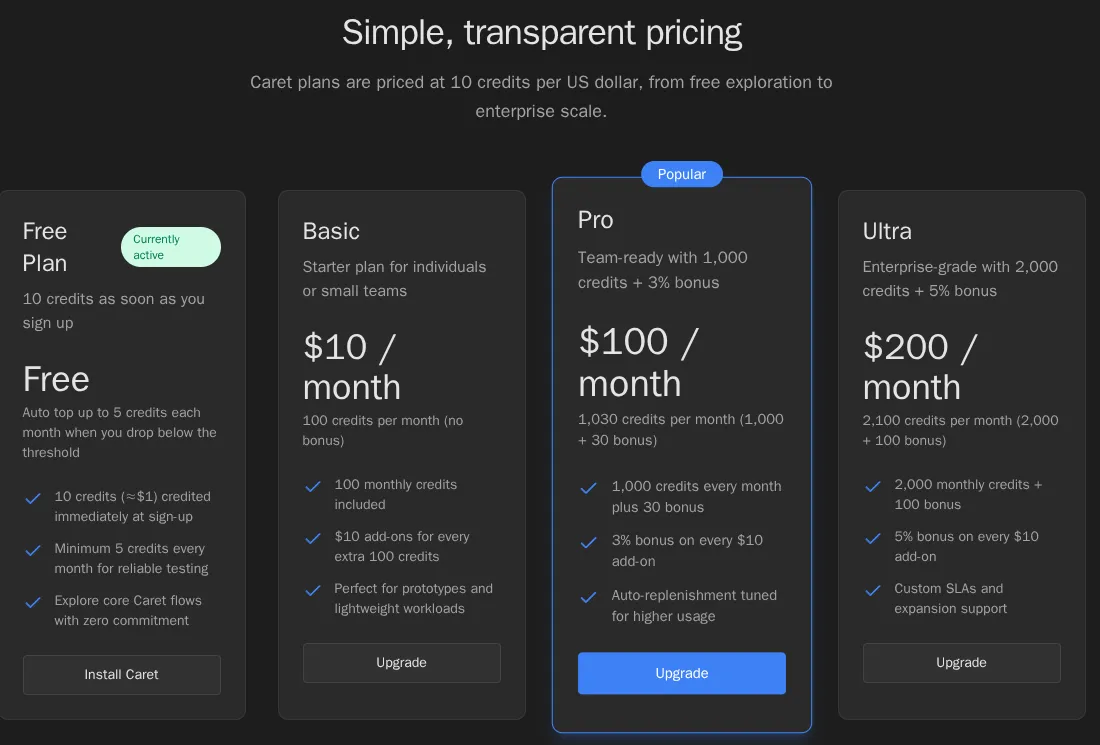Click checkmark beside 1,000 credits every month
1100x745 pixels.
tap(589, 488)
